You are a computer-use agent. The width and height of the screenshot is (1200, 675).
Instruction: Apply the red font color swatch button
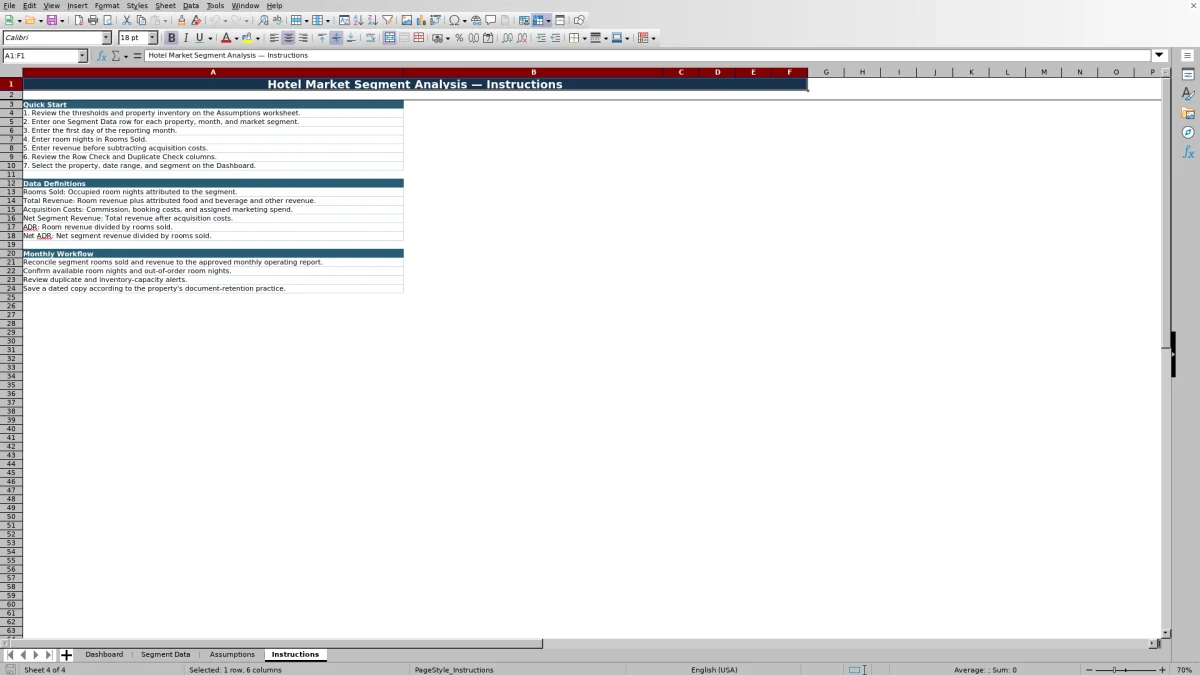click(x=226, y=38)
